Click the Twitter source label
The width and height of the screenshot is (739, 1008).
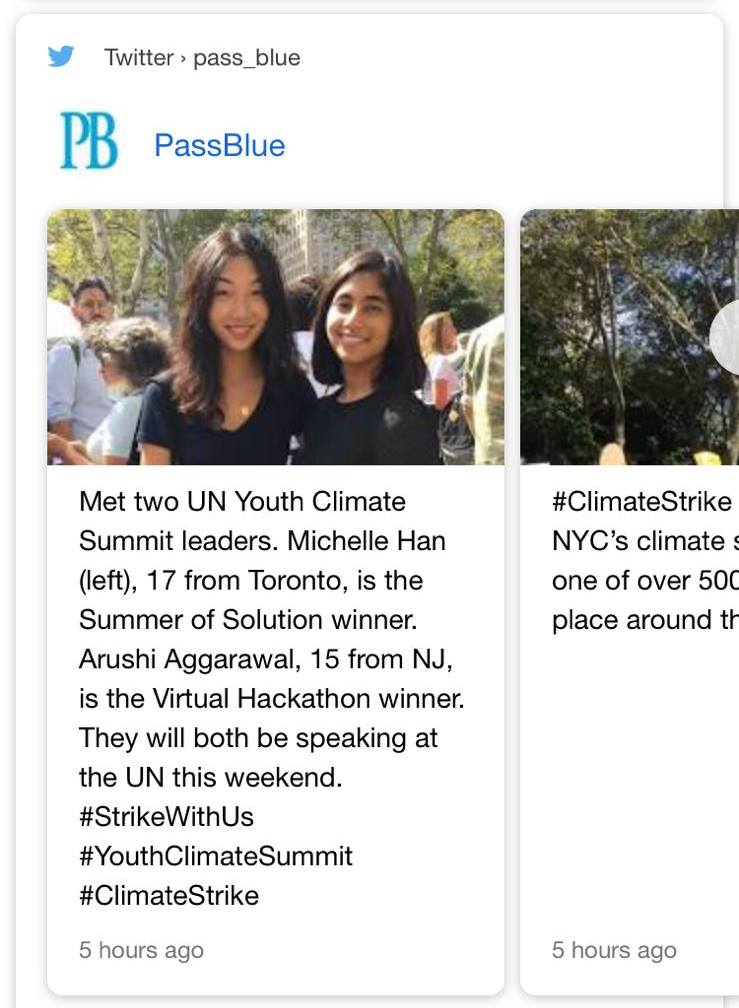(x=139, y=57)
